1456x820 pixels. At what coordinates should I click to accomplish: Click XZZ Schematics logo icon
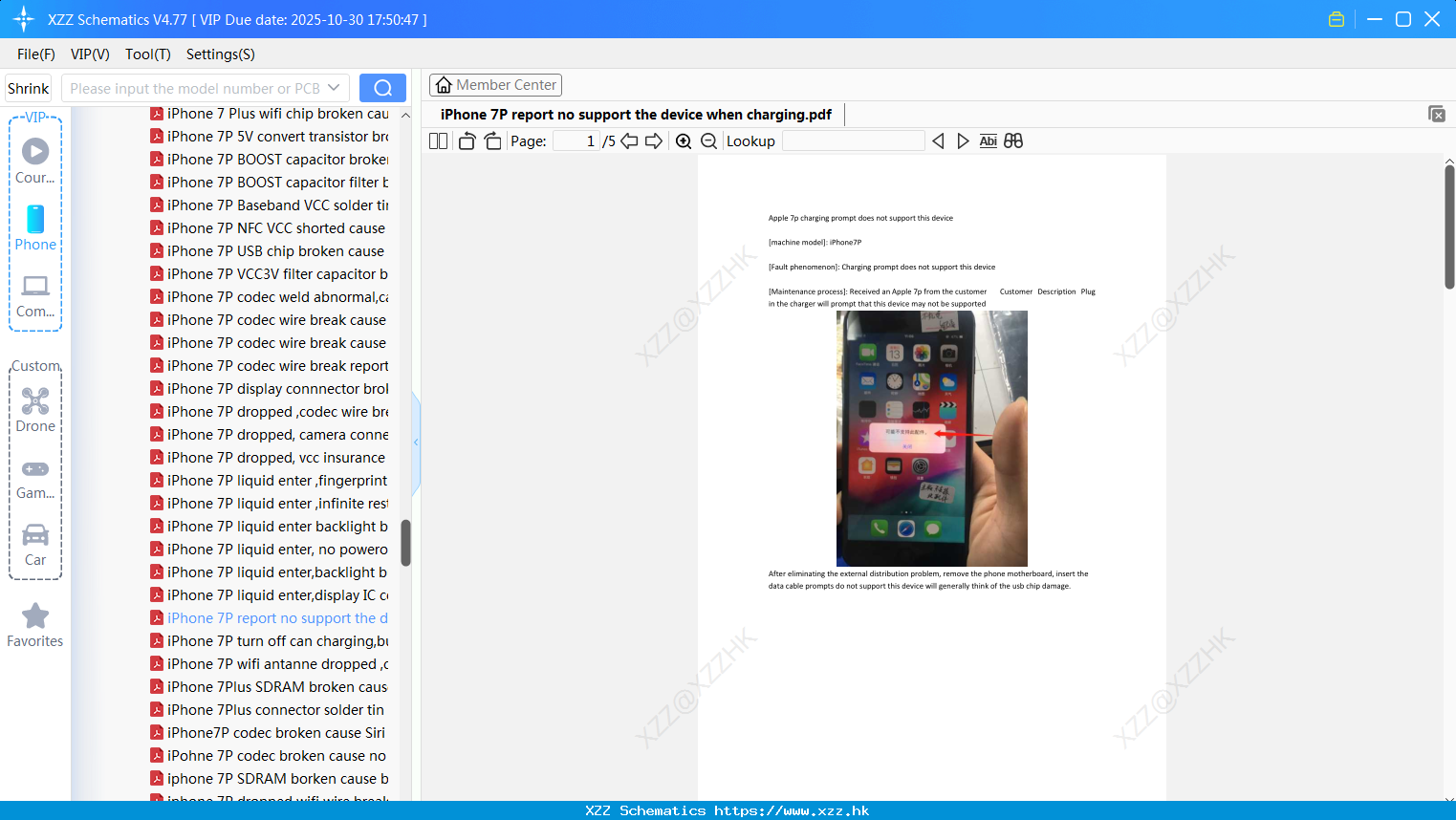24,19
